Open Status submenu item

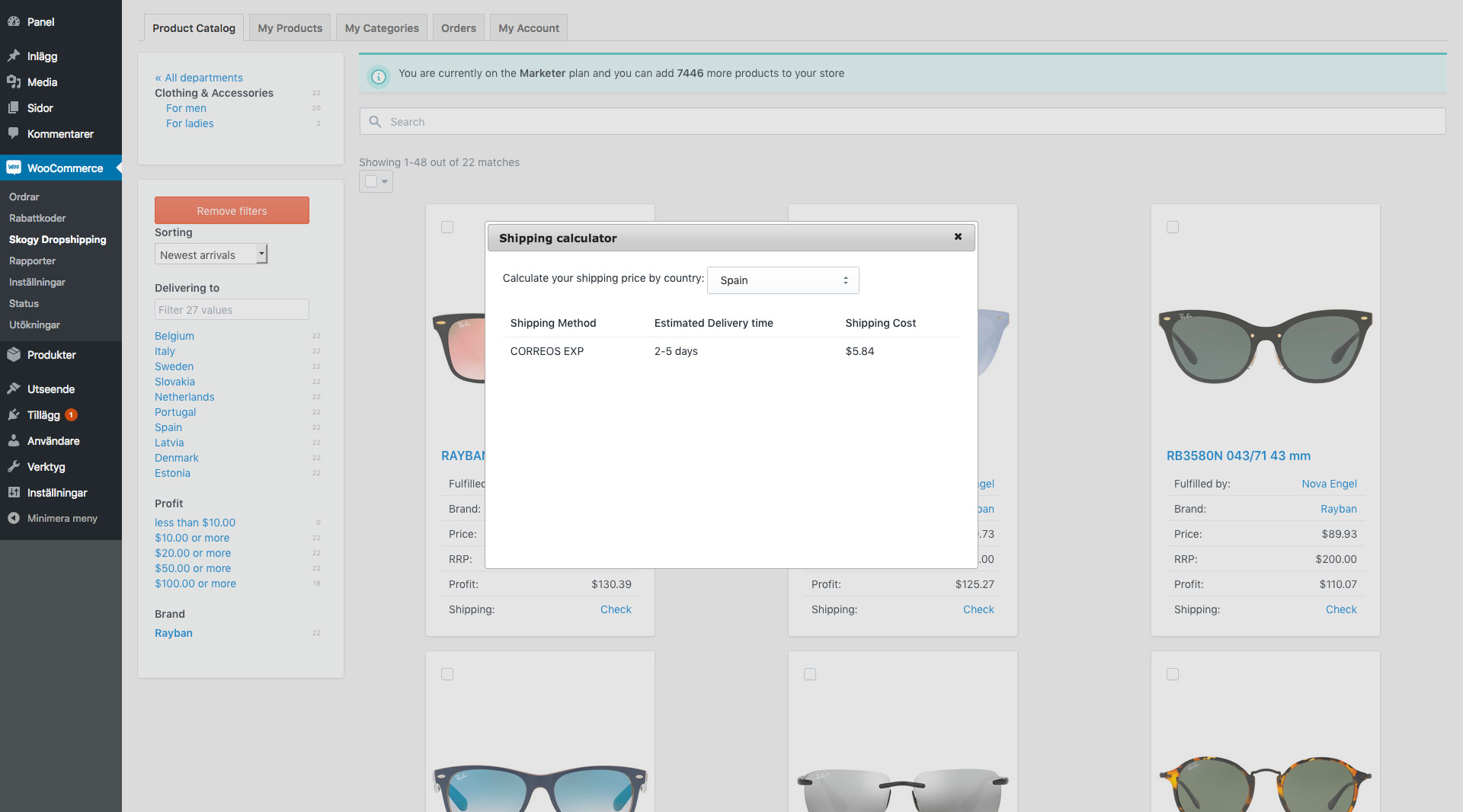(24, 303)
